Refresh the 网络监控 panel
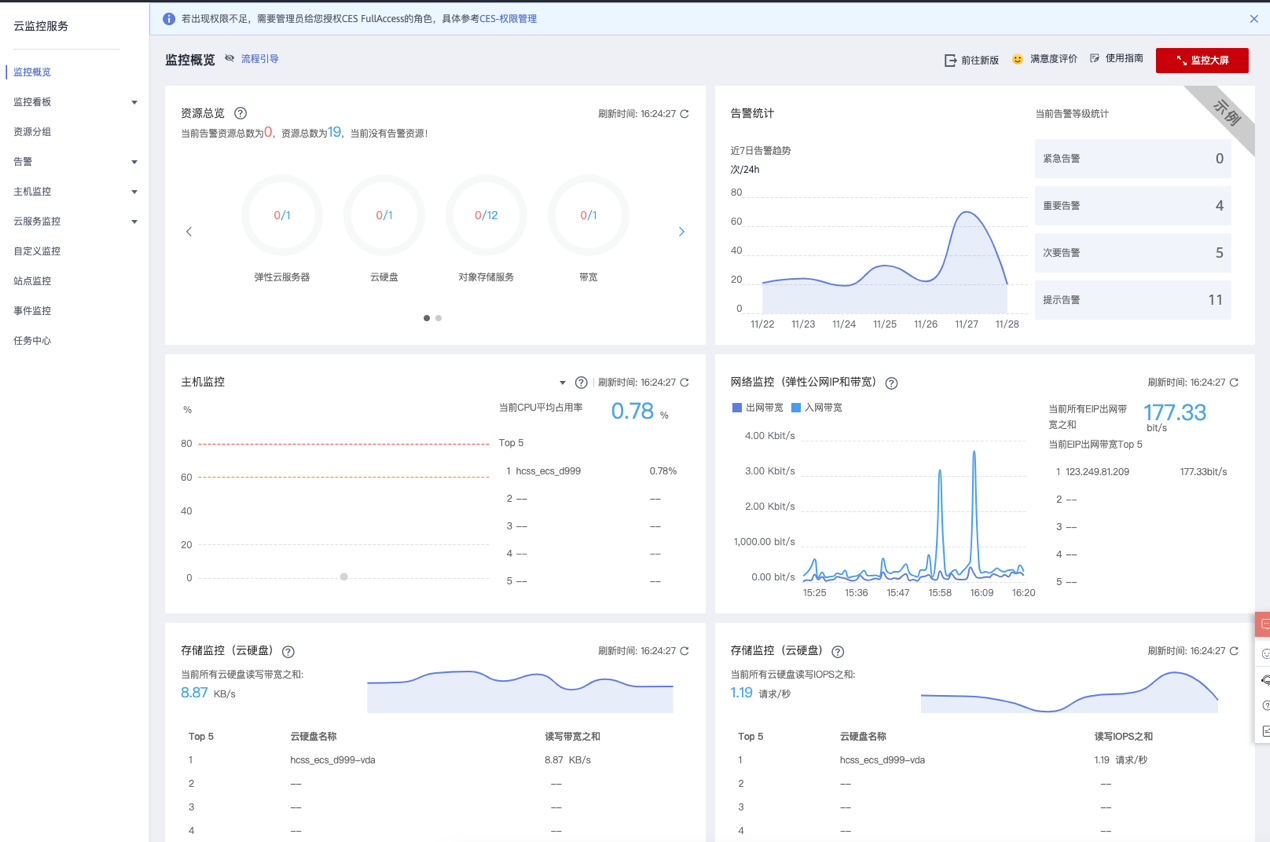Screen dimensions: 1270x842 [x=1235, y=383]
